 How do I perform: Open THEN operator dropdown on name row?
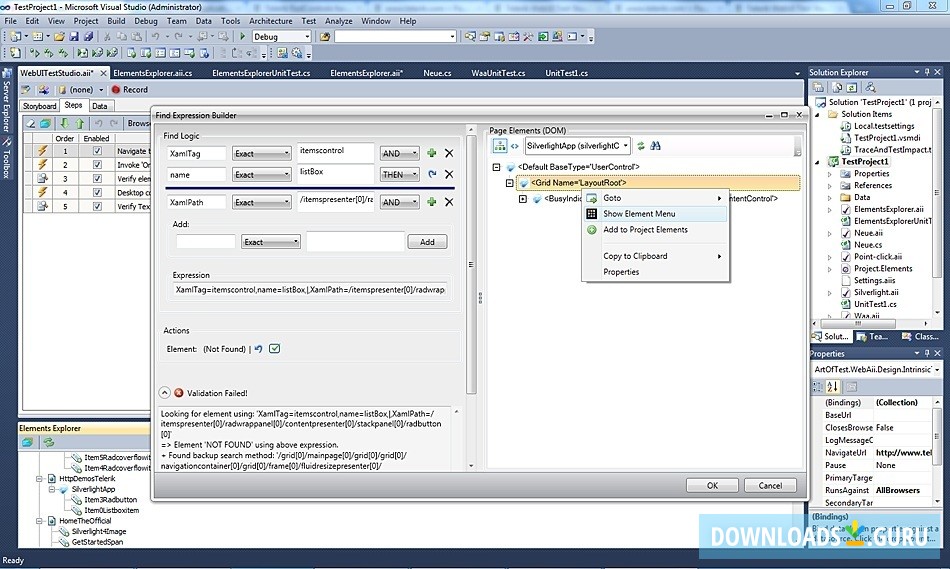point(399,175)
